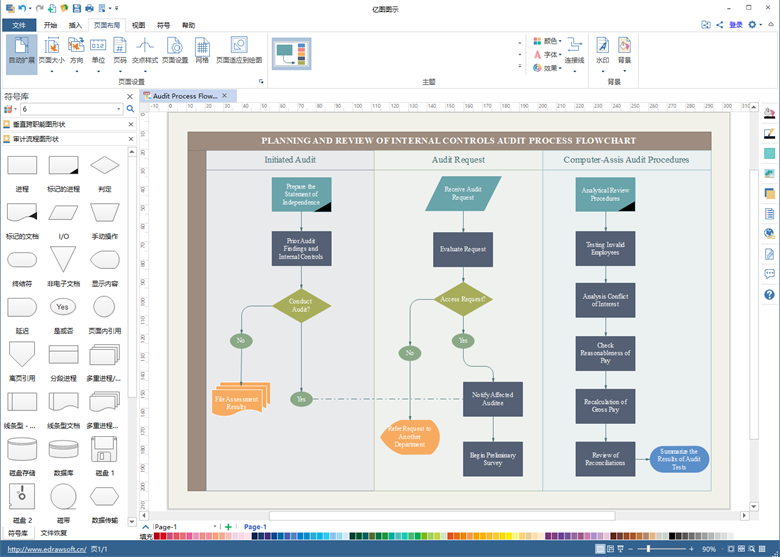Open the 连接线 connector style dropdown
780x557 pixels.
pyautogui.click(x=574, y=54)
